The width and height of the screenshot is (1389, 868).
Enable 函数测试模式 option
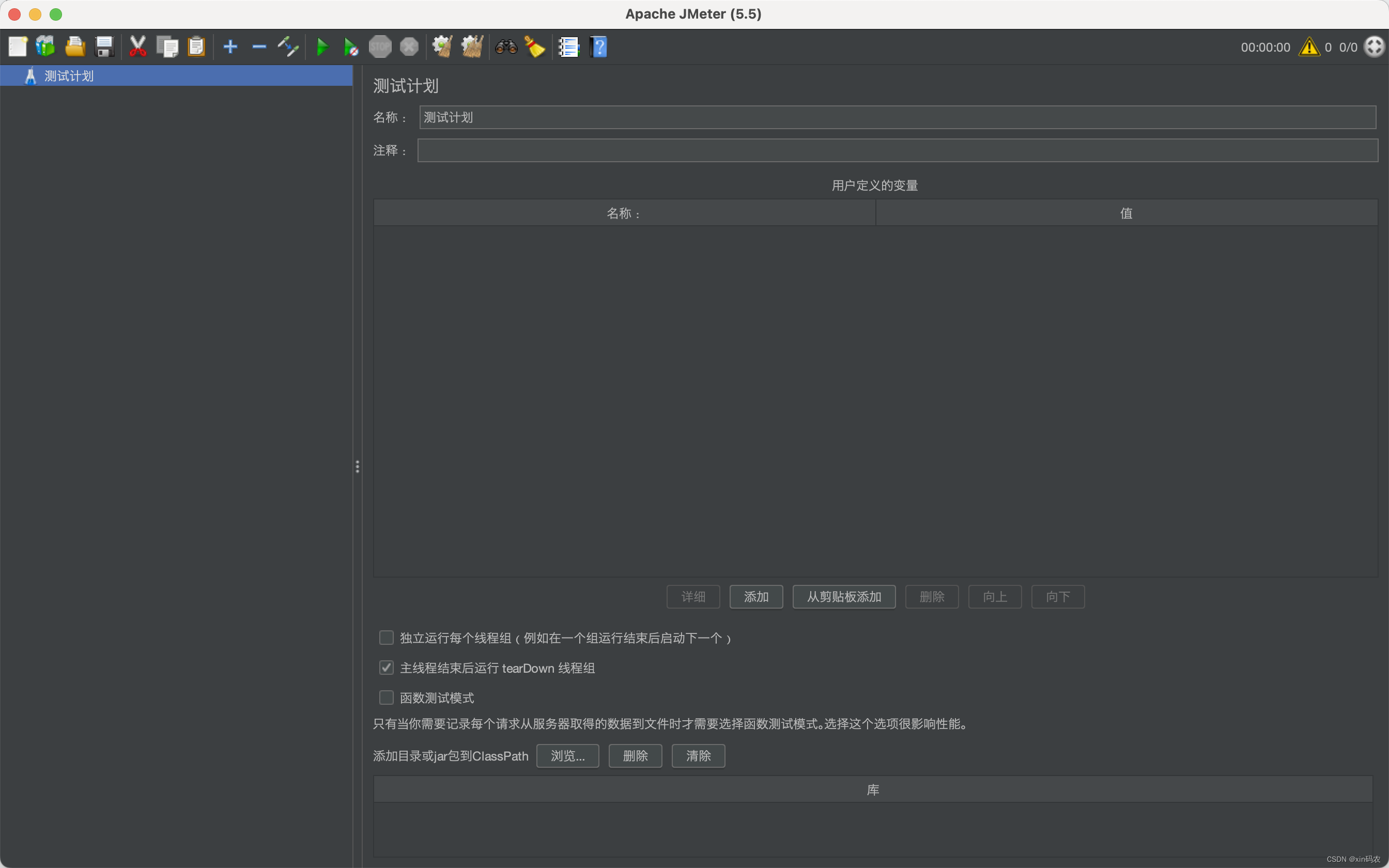(x=385, y=697)
